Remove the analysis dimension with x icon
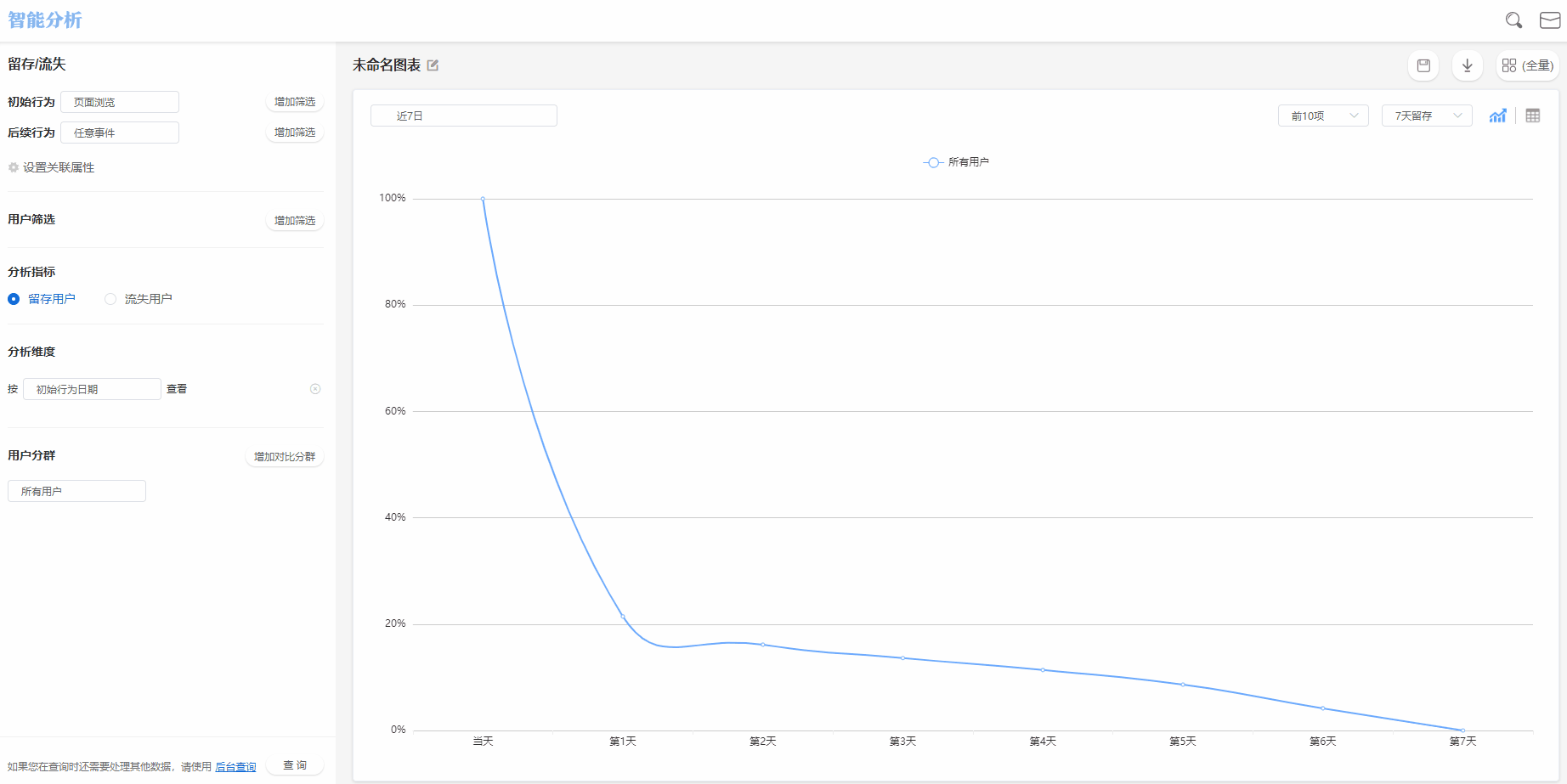Image resolution: width=1567 pixels, height=784 pixels. (x=315, y=389)
